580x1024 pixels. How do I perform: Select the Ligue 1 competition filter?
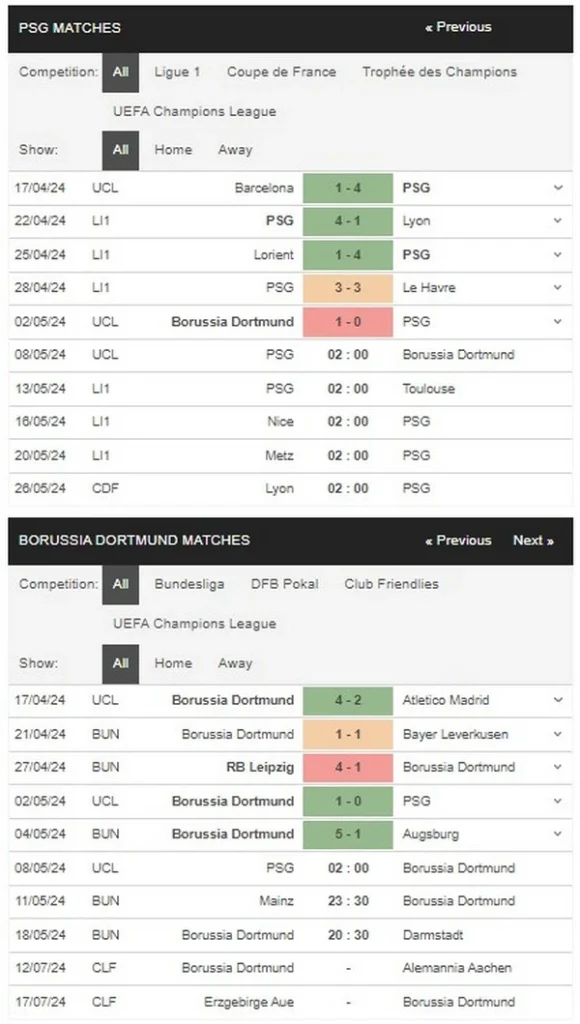point(177,72)
